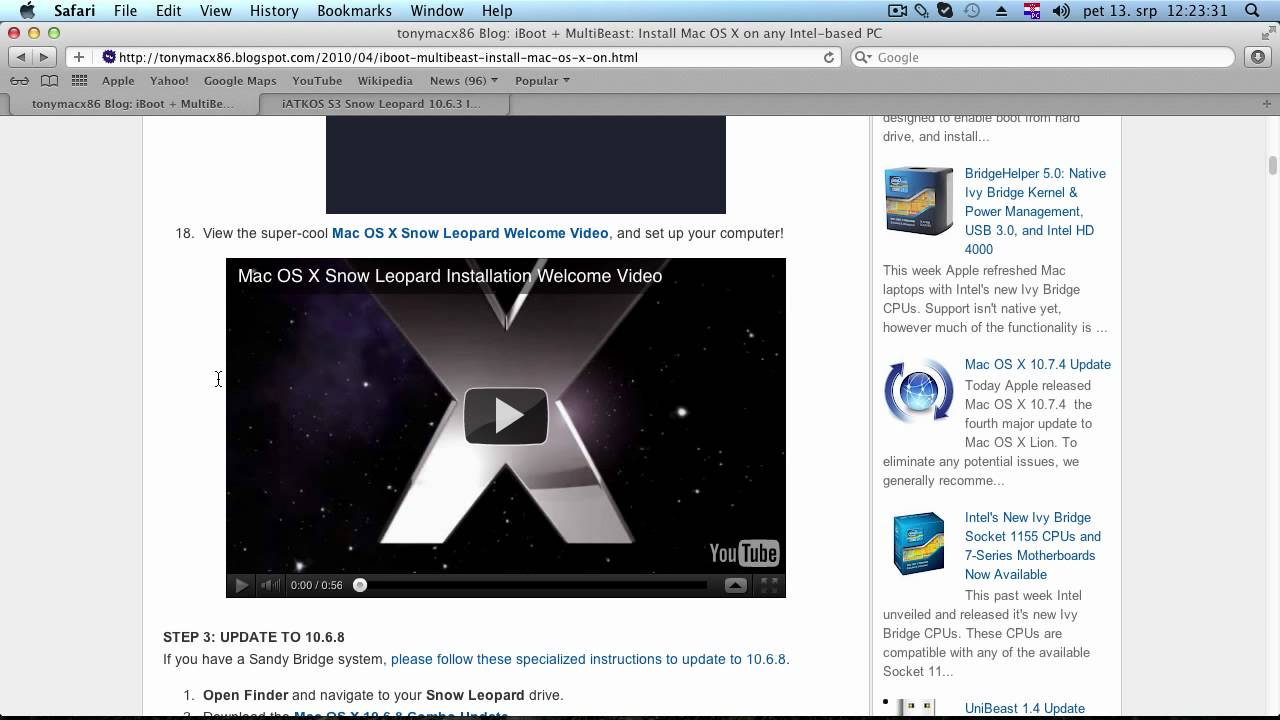Open video quality pop-up arrow button

(736, 585)
